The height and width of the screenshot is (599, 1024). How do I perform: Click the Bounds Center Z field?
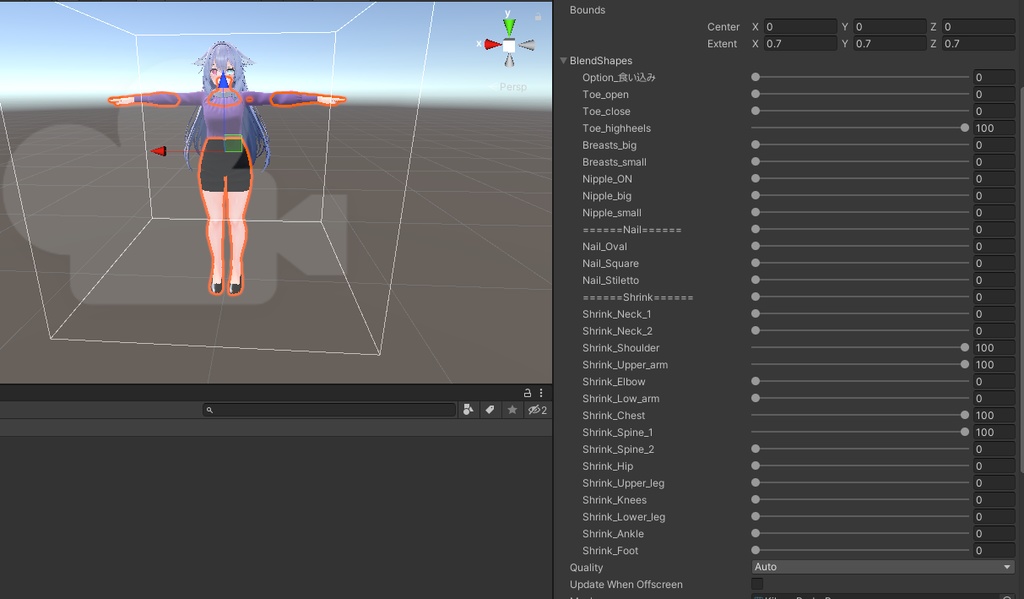[978, 27]
